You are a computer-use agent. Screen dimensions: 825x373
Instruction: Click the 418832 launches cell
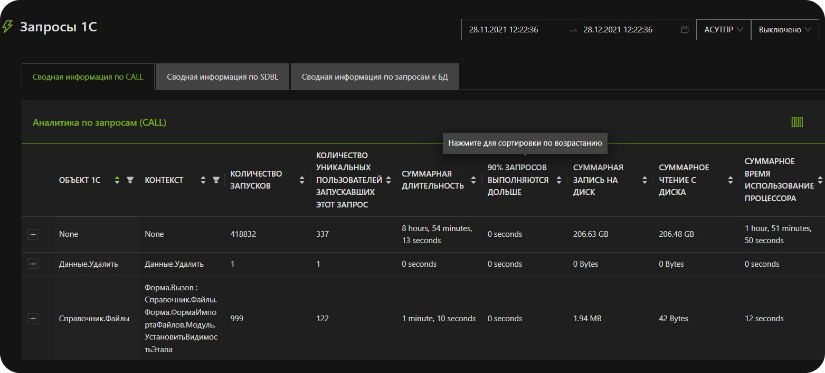coord(243,235)
